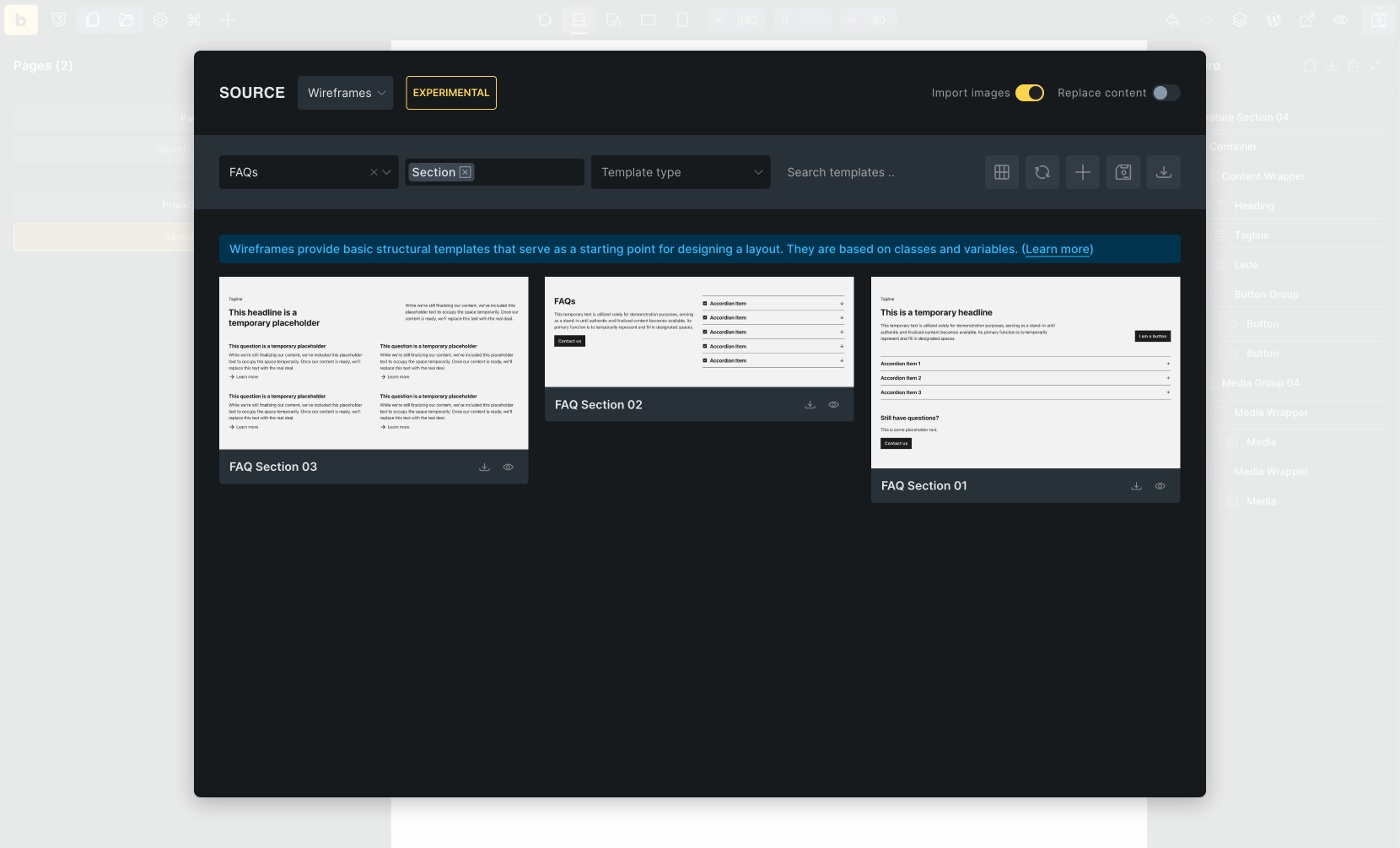Click the refresh templates icon

[x=1042, y=172]
